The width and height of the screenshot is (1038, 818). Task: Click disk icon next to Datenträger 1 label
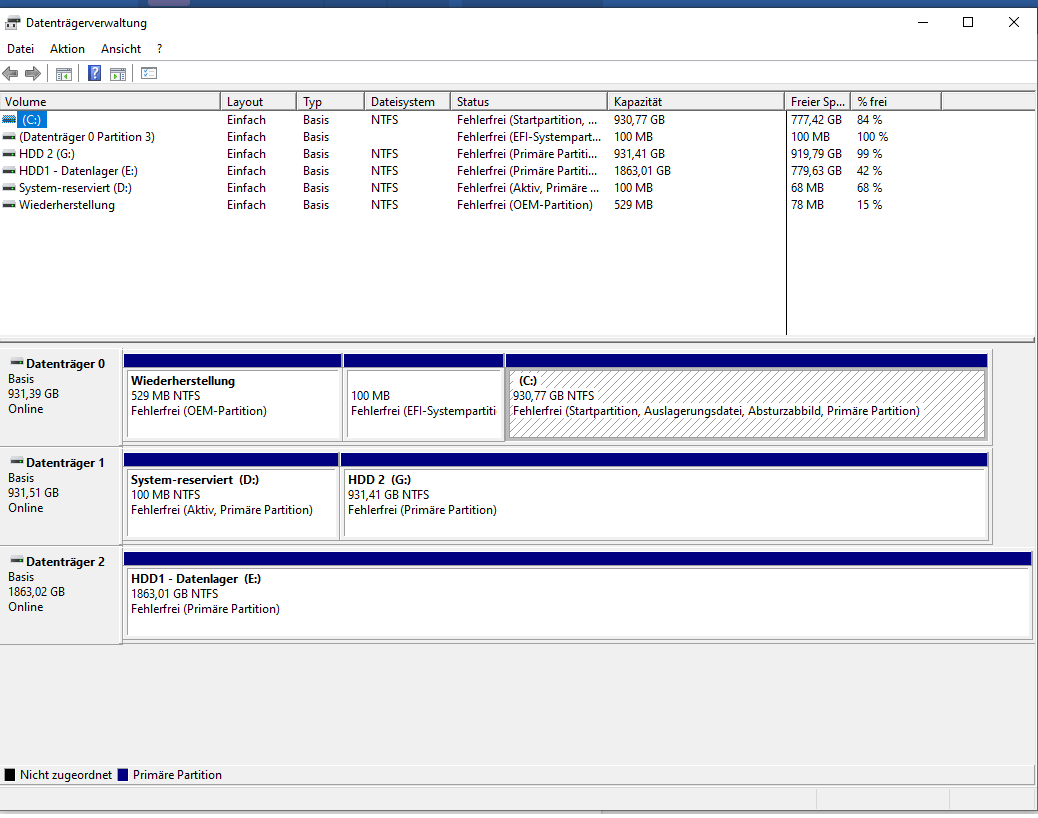[17, 461]
